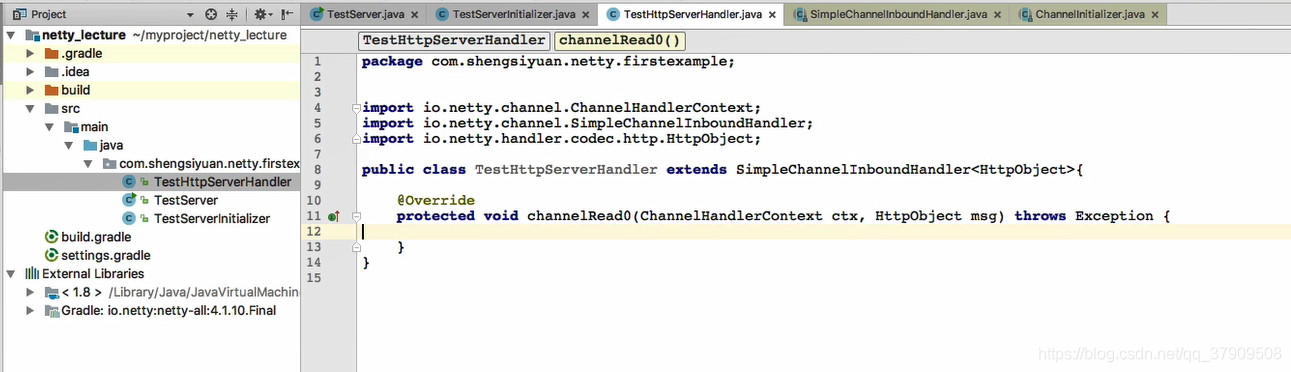Close the SimpleChannelInboundHandler.java tab
The width and height of the screenshot is (1291, 372).
pyautogui.click(x=998, y=15)
